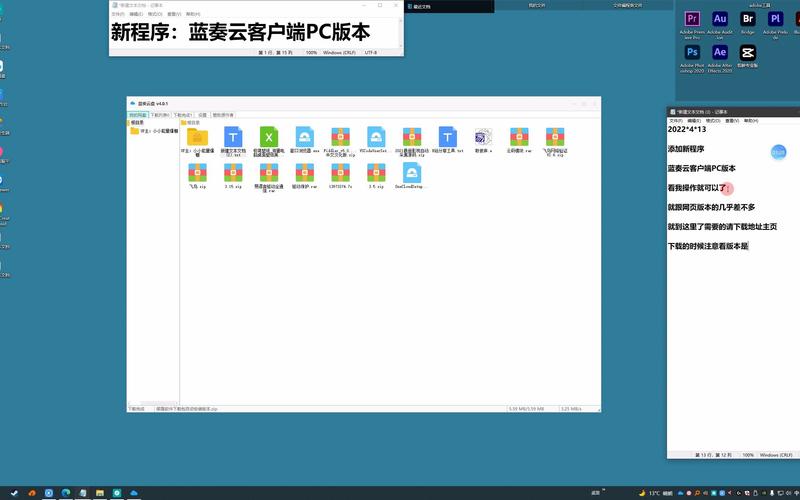Image resolution: width=800 pixels, height=500 pixels.
Task: Launch the 剪映专业版 CapCut shortcut
Action: tap(748, 53)
